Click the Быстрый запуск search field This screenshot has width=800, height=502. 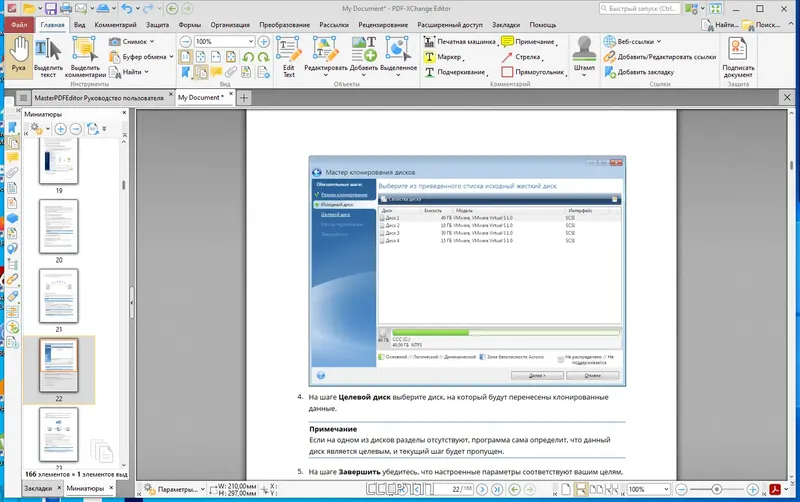(x=639, y=9)
